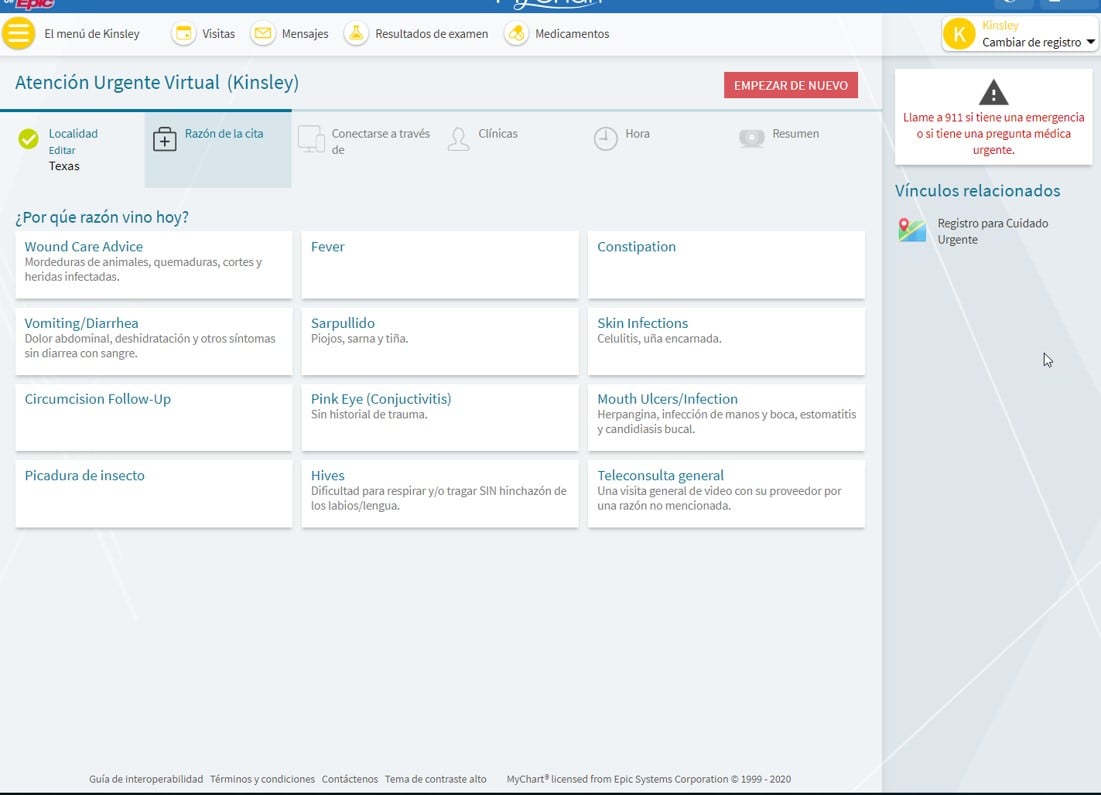Expand the Cambiar de registro dropdown
The width and height of the screenshot is (1101, 795).
[1091, 43]
